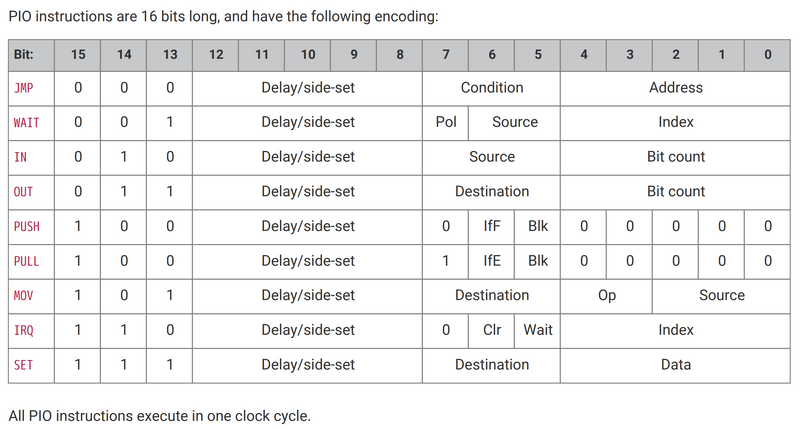Click the IRQ instruction row label
The height and width of the screenshot is (429, 800).
[22, 330]
